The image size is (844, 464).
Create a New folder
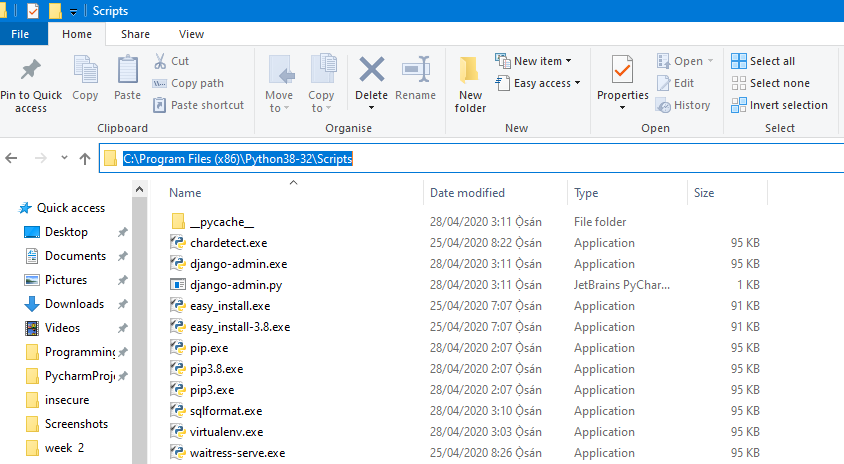click(470, 85)
